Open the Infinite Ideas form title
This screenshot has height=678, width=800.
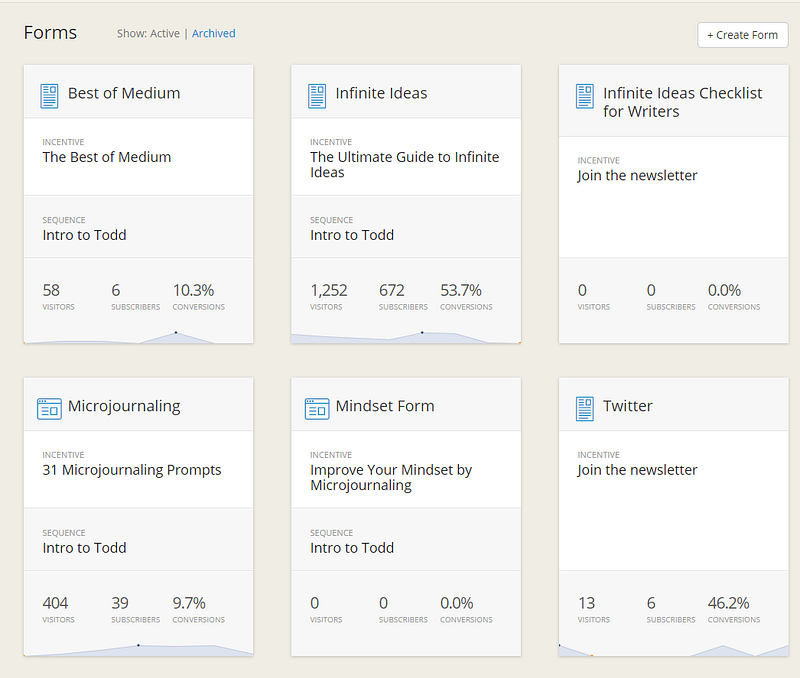[x=381, y=93]
